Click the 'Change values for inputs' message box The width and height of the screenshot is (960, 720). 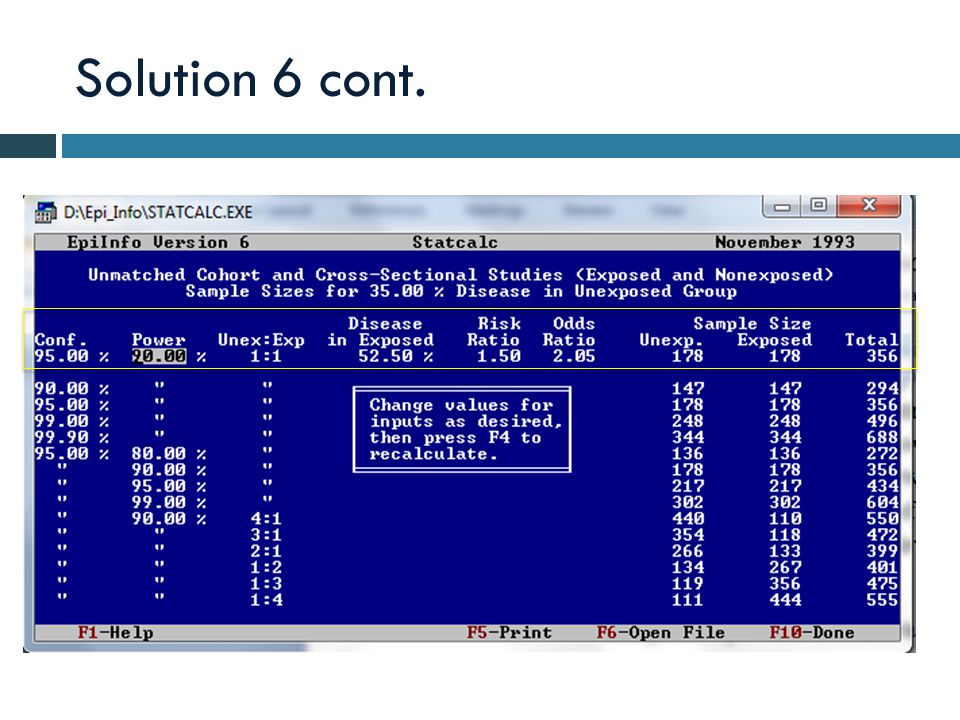pos(462,429)
